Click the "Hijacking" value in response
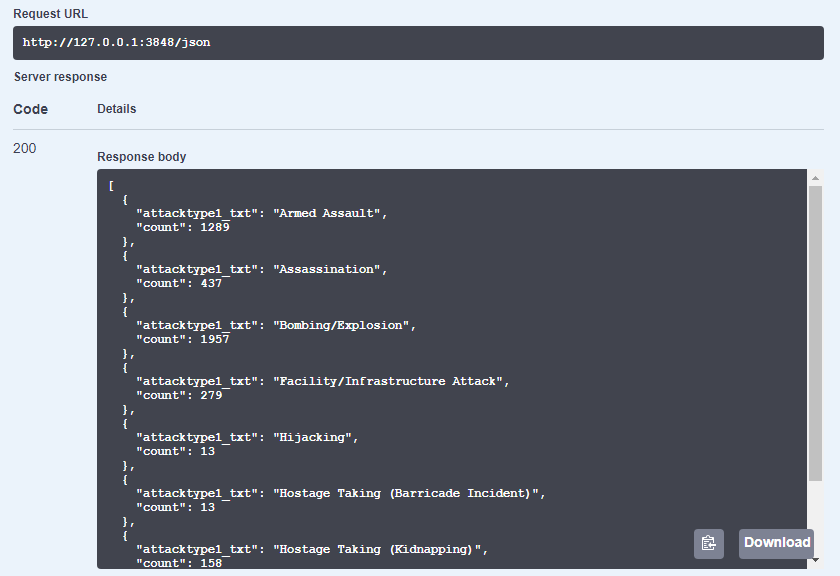Image resolution: width=840 pixels, height=576 pixels. pyautogui.click(x=312, y=437)
